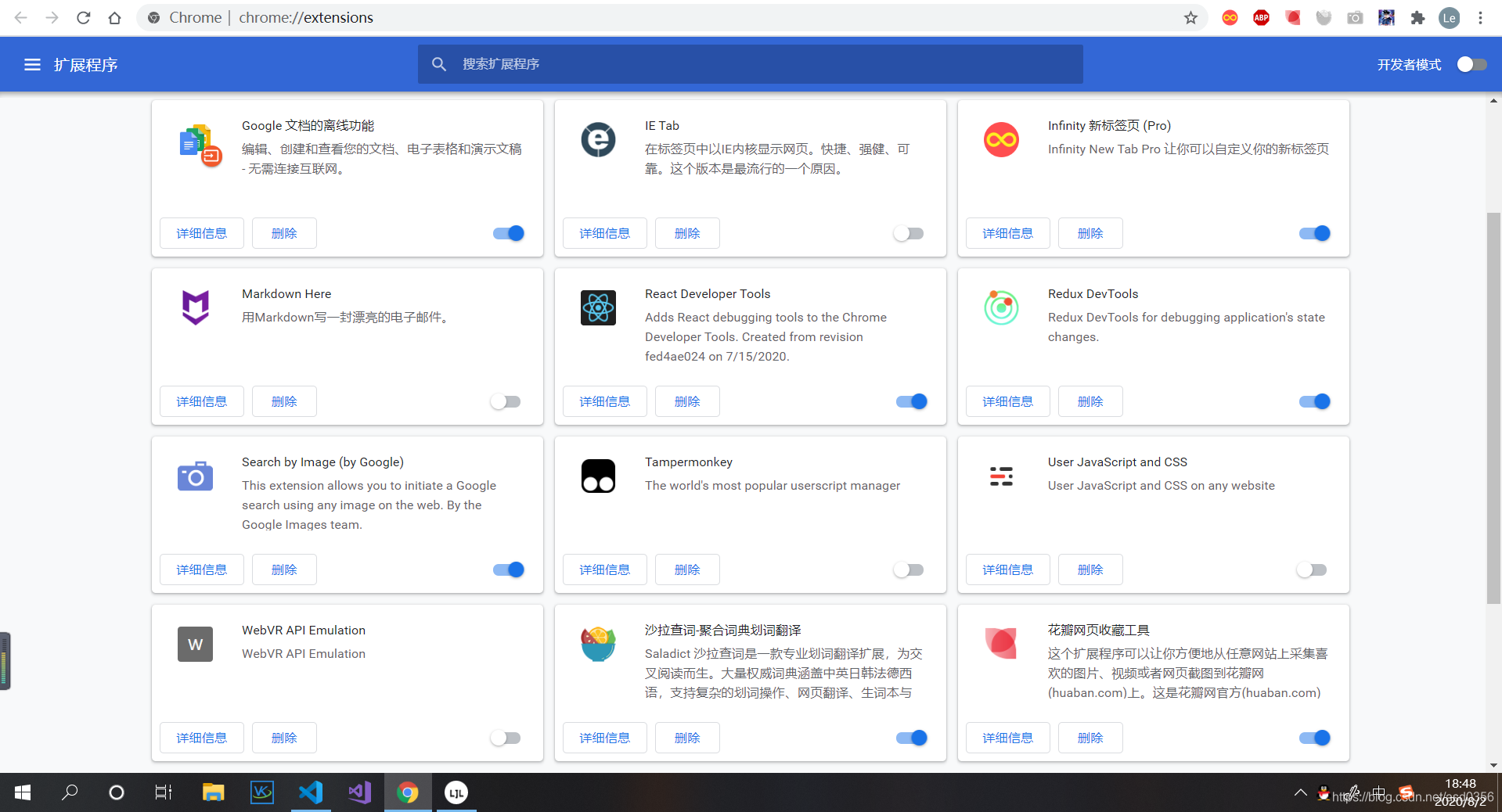
Task: Go to the home page
Action: click(x=114, y=18)
